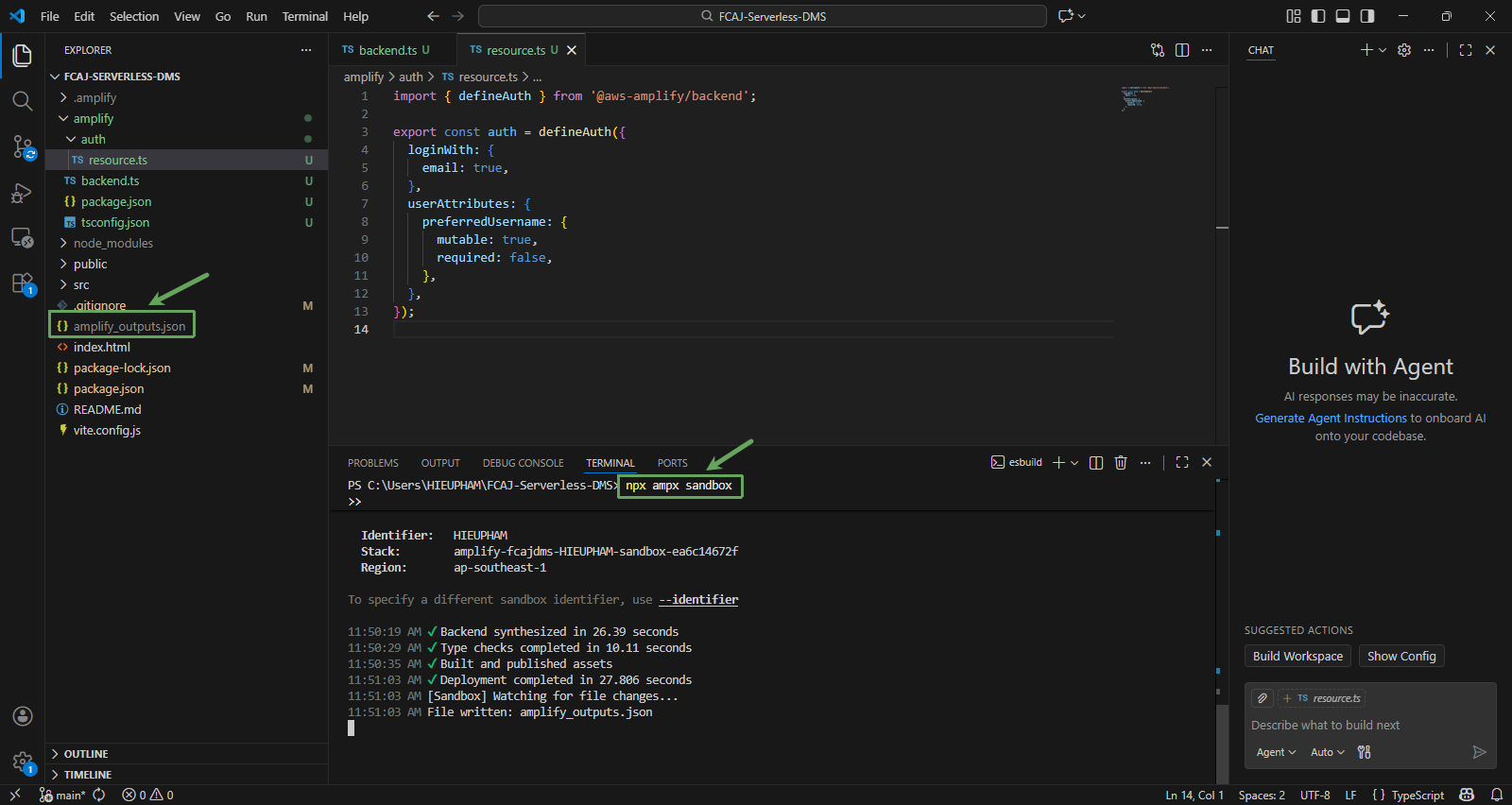Maximize the terminal panel size
The width and height of the screenshot is (1512, 805).
coord(1182,462)
